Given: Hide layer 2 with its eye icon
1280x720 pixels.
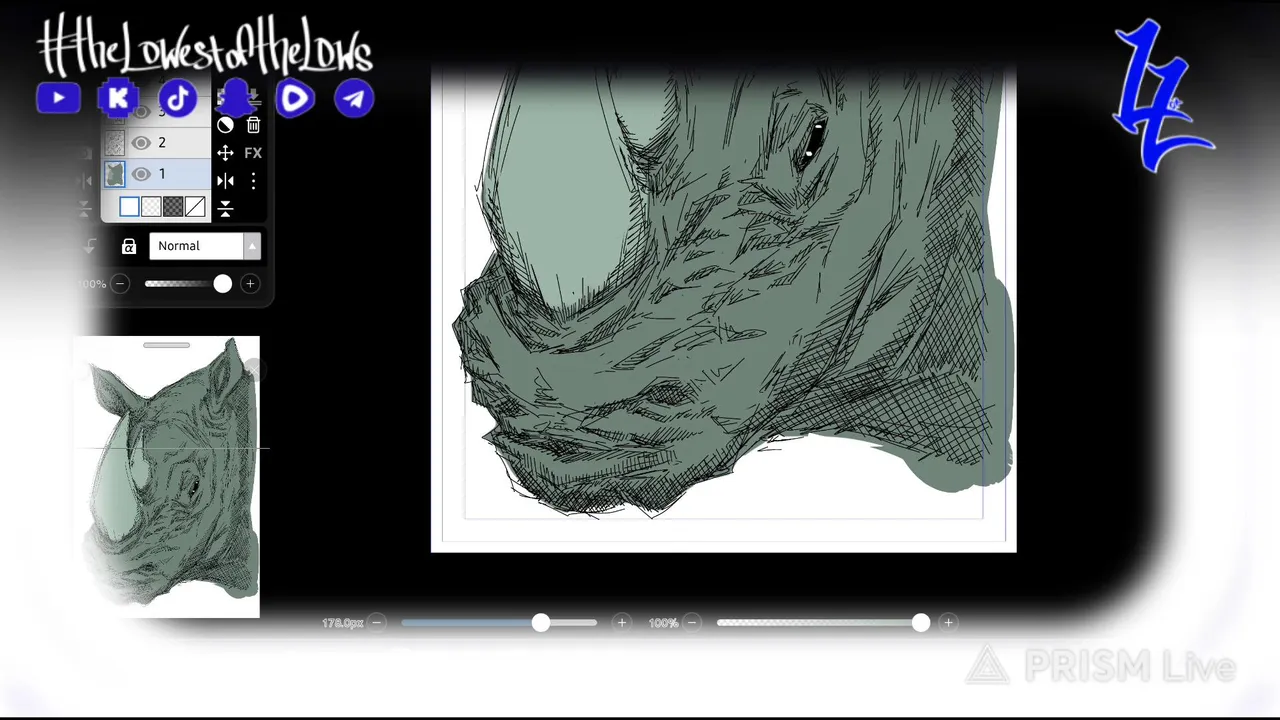Looking at the screenshot, I should click(141, 143).
